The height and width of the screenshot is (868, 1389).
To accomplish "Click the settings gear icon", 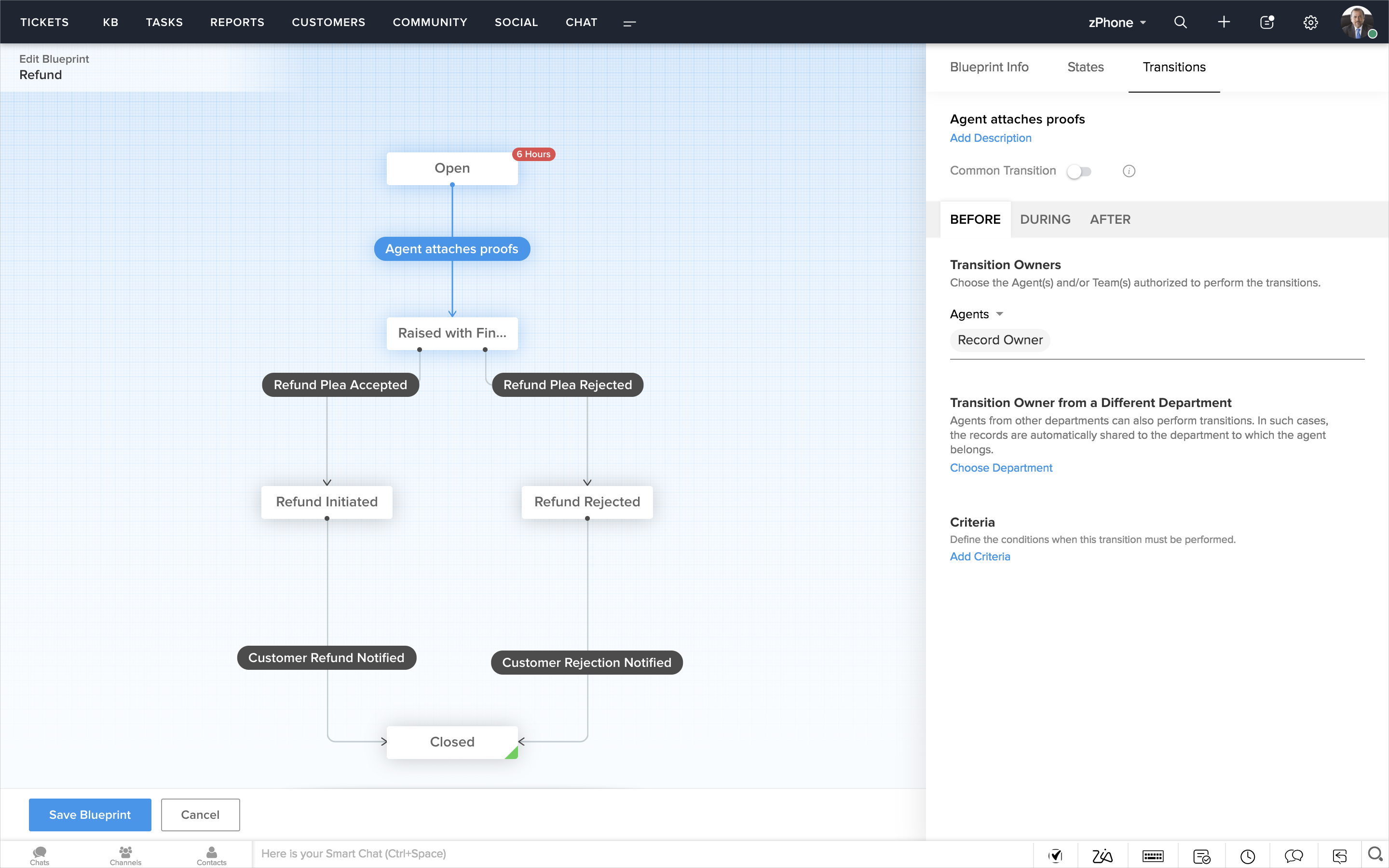I will click(x=1310, y=22).
